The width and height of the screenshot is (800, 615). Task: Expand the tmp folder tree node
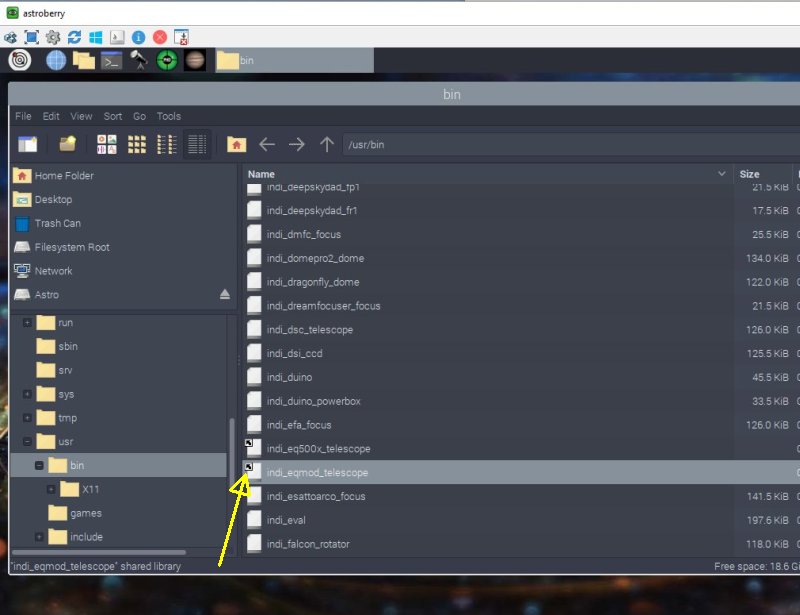27,418
